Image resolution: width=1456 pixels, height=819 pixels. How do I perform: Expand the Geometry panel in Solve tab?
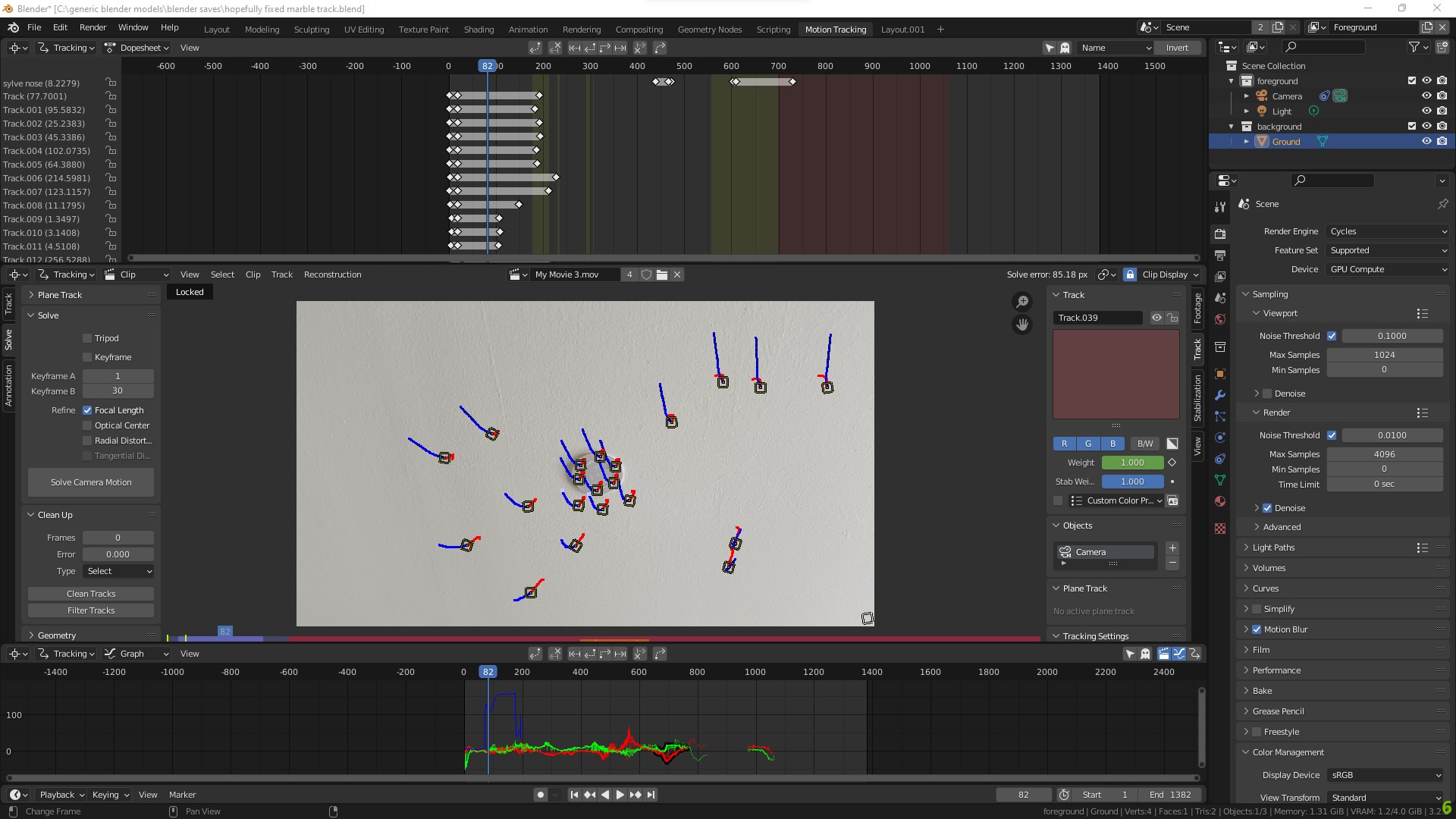coord(57,635)
